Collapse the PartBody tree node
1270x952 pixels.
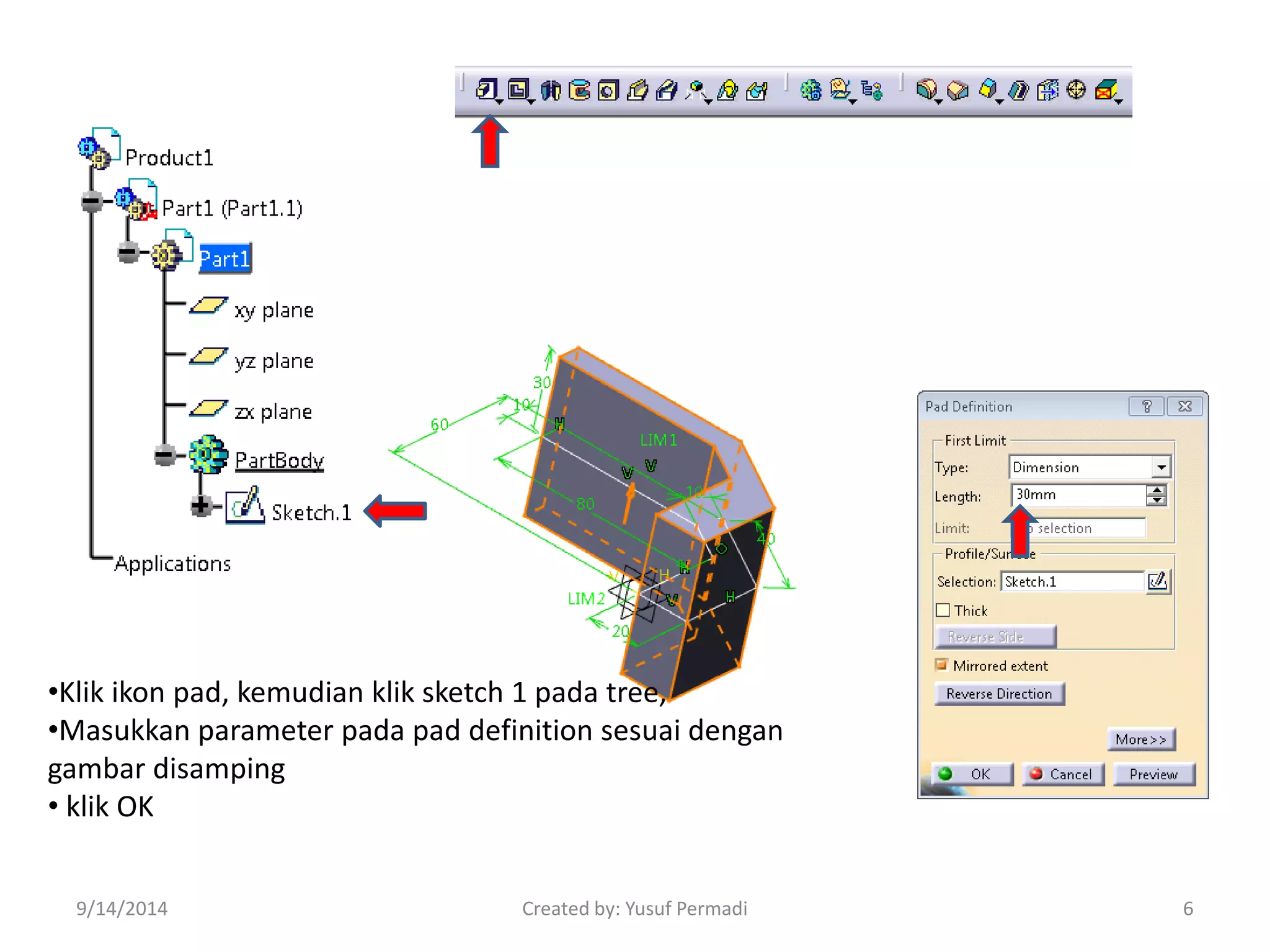164,456
